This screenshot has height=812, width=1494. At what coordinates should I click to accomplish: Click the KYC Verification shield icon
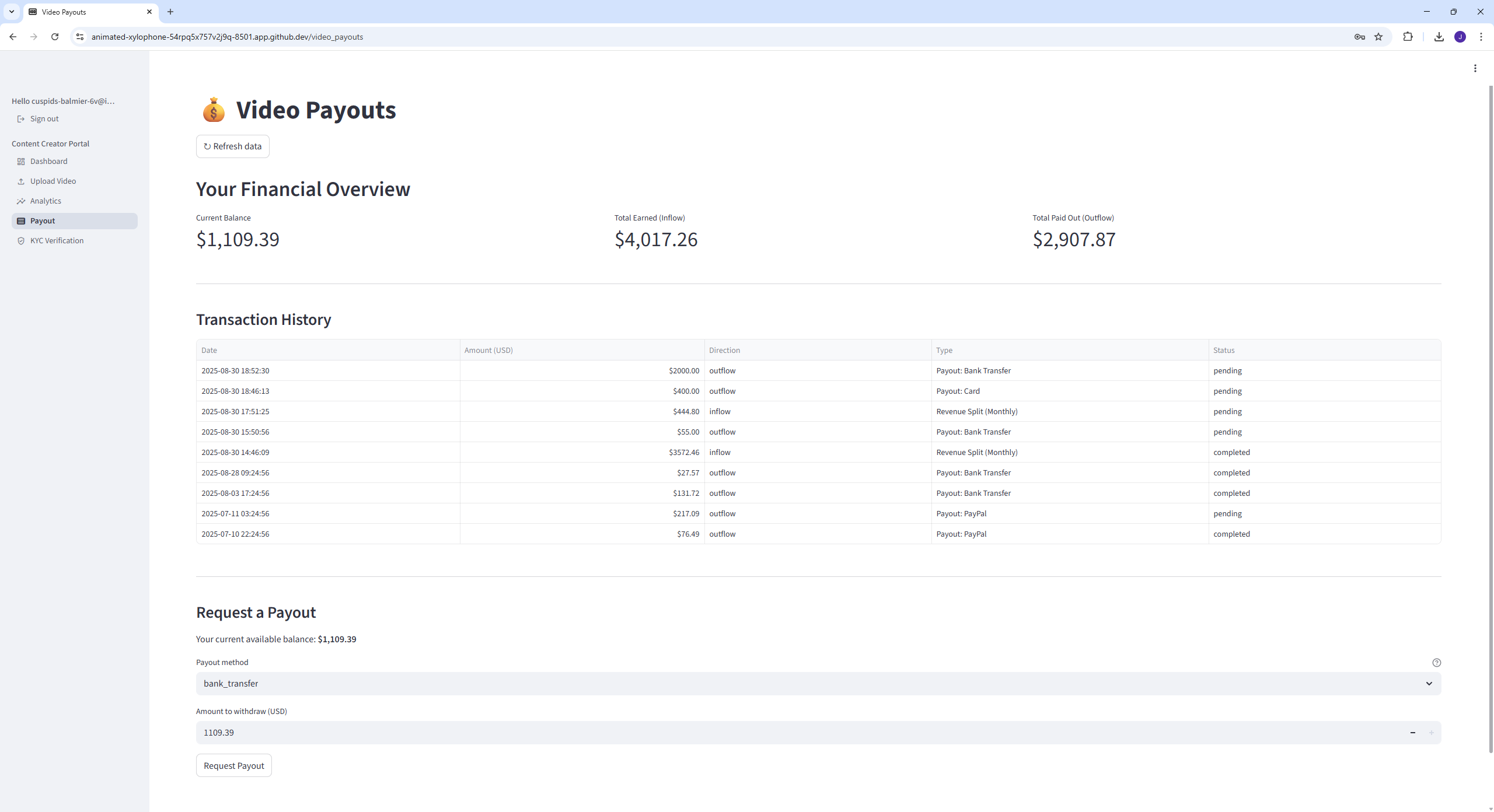pos(21,241)
